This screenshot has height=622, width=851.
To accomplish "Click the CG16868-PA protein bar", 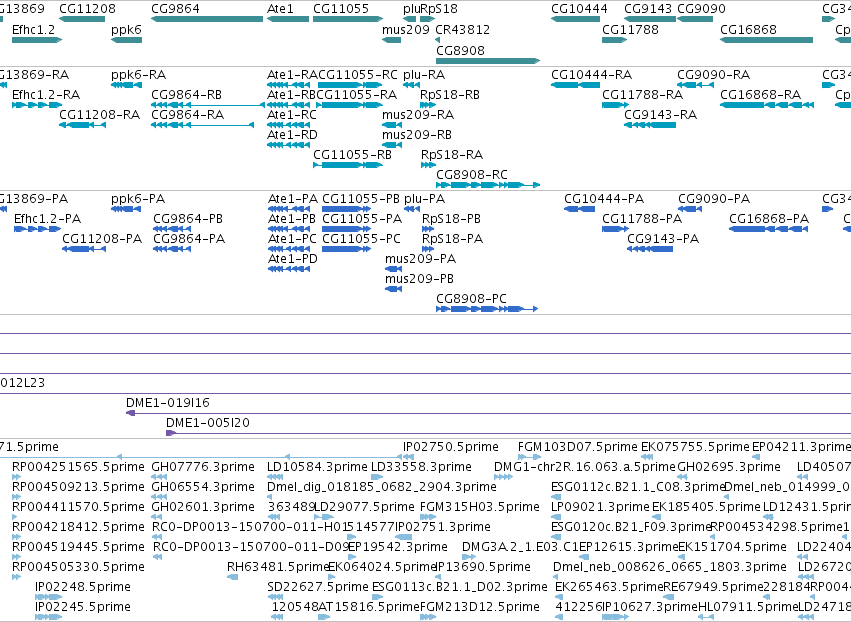I will pos(768,229).
